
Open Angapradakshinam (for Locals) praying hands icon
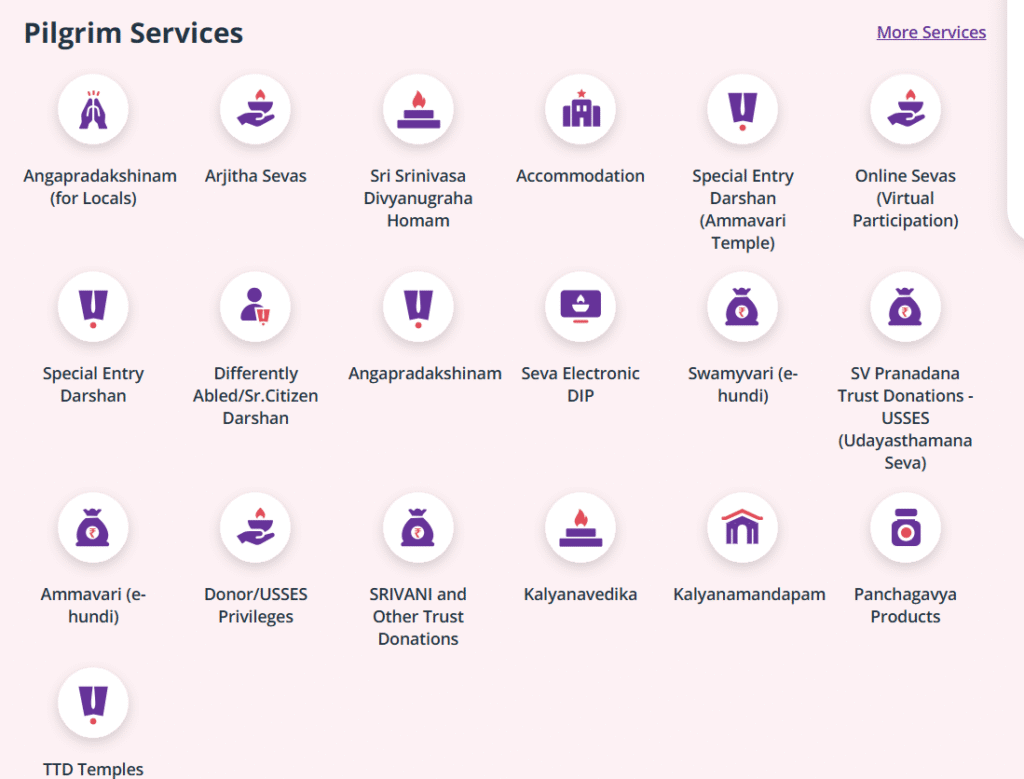(x=93, y=110)
